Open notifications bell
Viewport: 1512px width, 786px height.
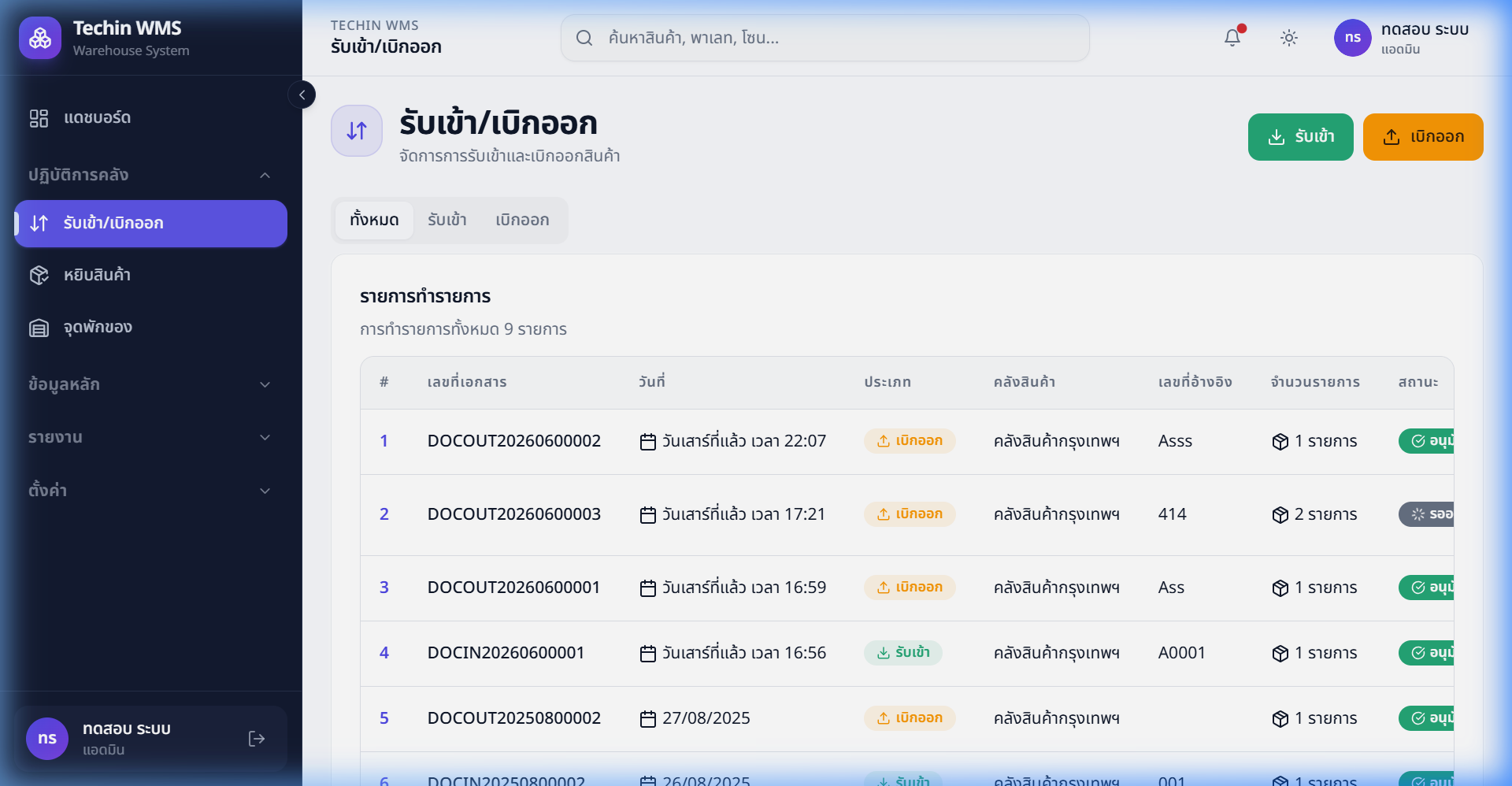coord(1232,38)
